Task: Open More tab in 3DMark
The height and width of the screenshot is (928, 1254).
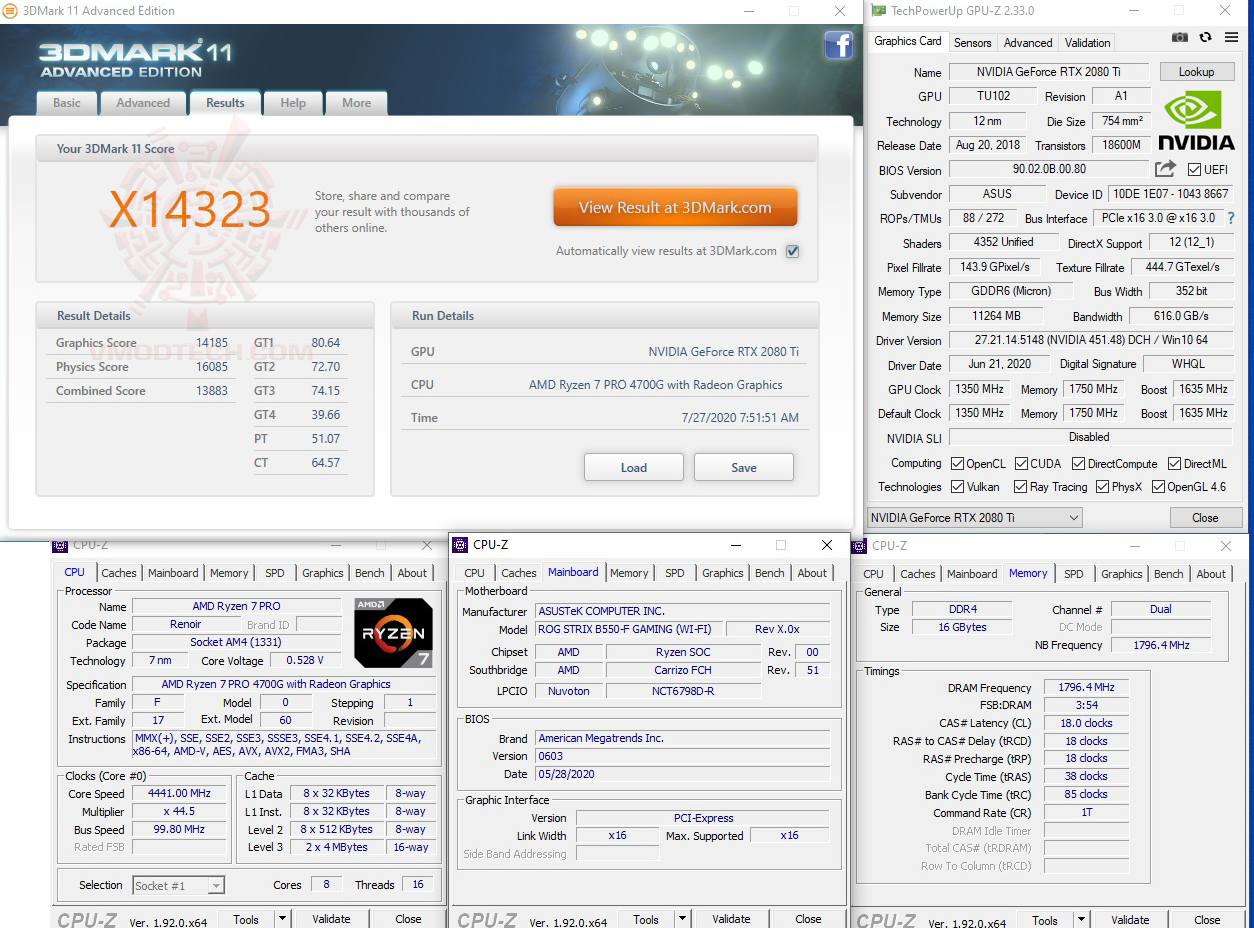Action: click(356, 103)
